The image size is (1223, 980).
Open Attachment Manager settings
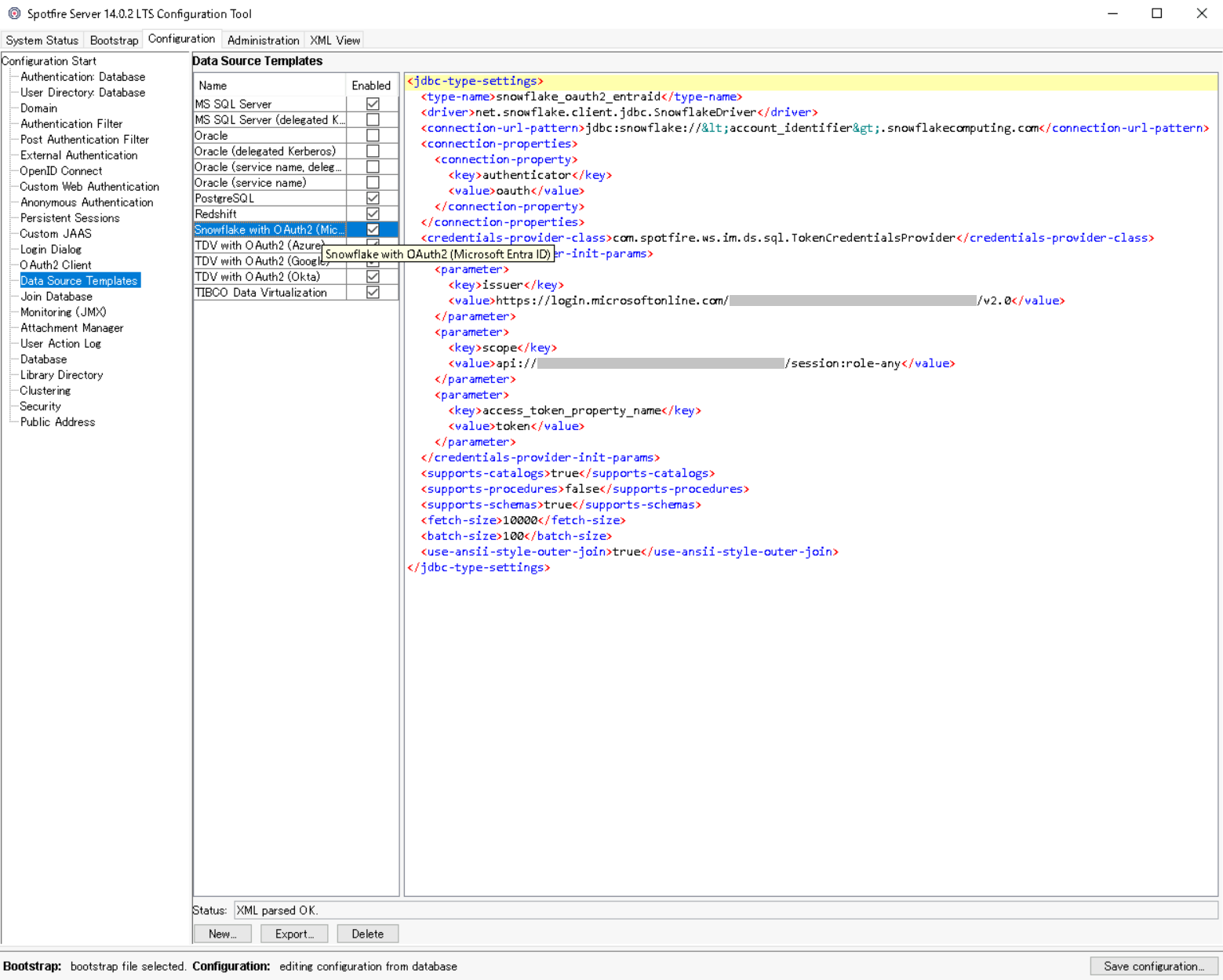[71, 328]
